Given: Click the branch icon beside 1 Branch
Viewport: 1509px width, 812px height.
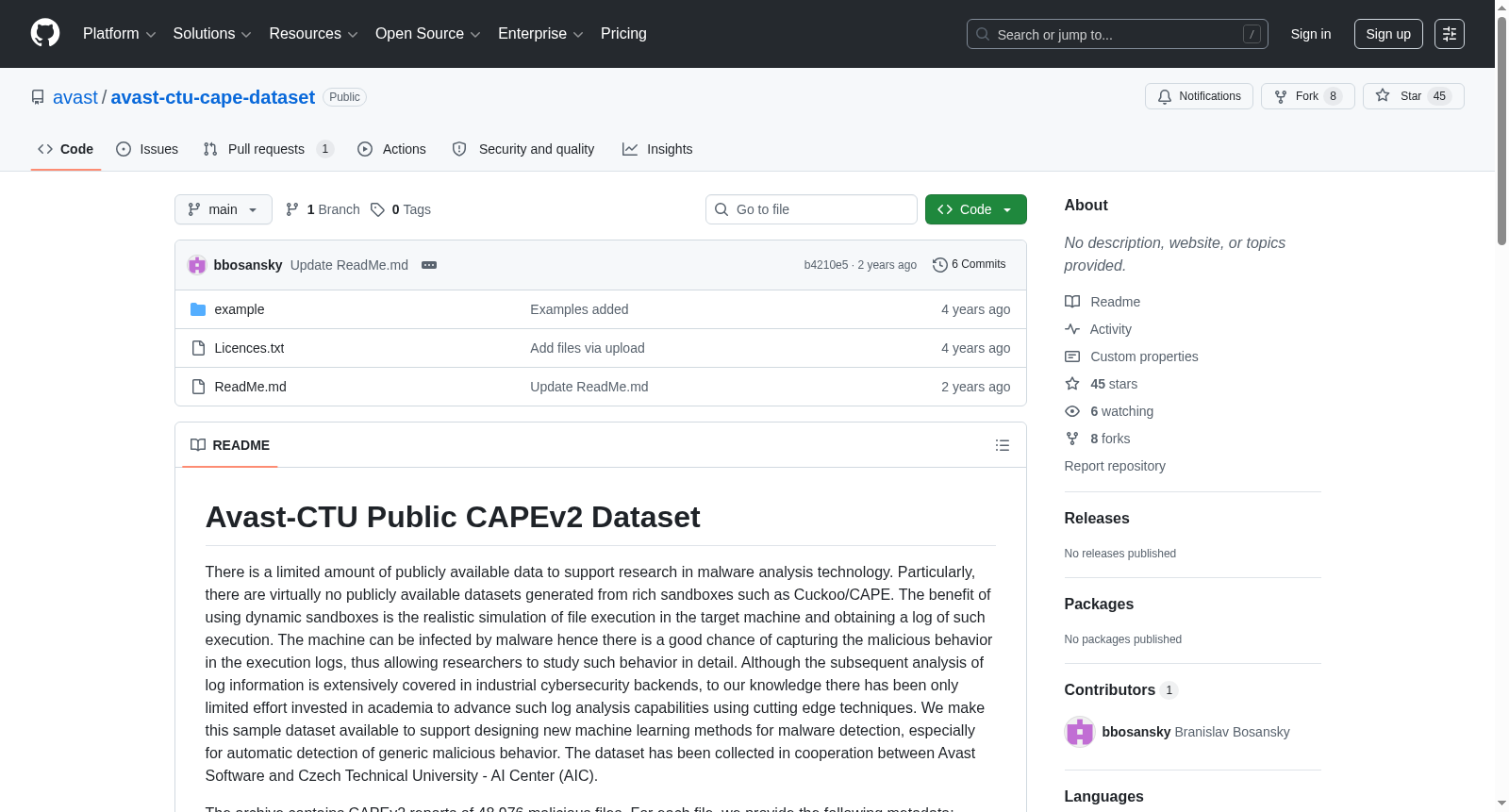Looking at the screenshot, I should tap(292, 209).
